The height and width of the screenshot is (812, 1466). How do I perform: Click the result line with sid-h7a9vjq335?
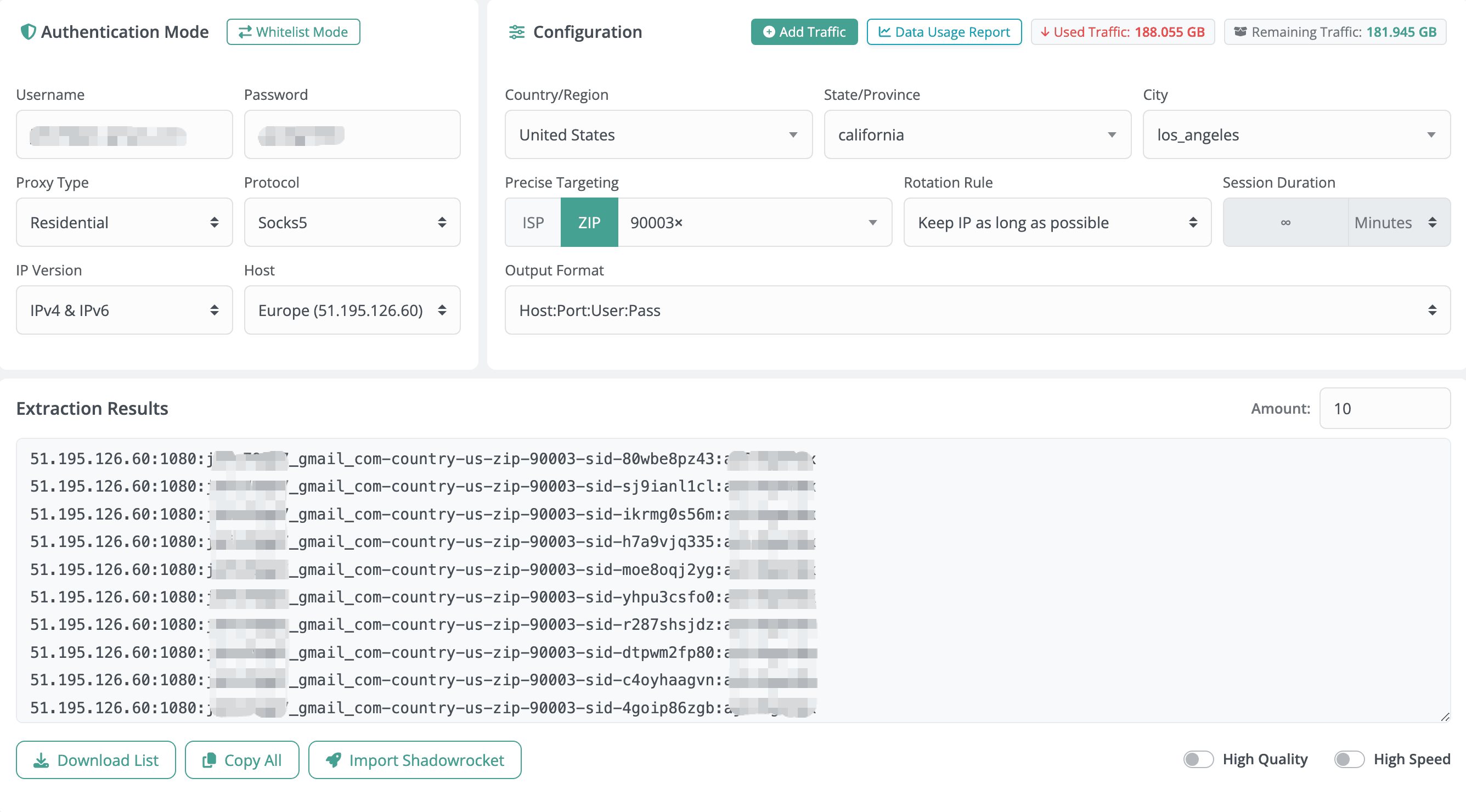424,541
